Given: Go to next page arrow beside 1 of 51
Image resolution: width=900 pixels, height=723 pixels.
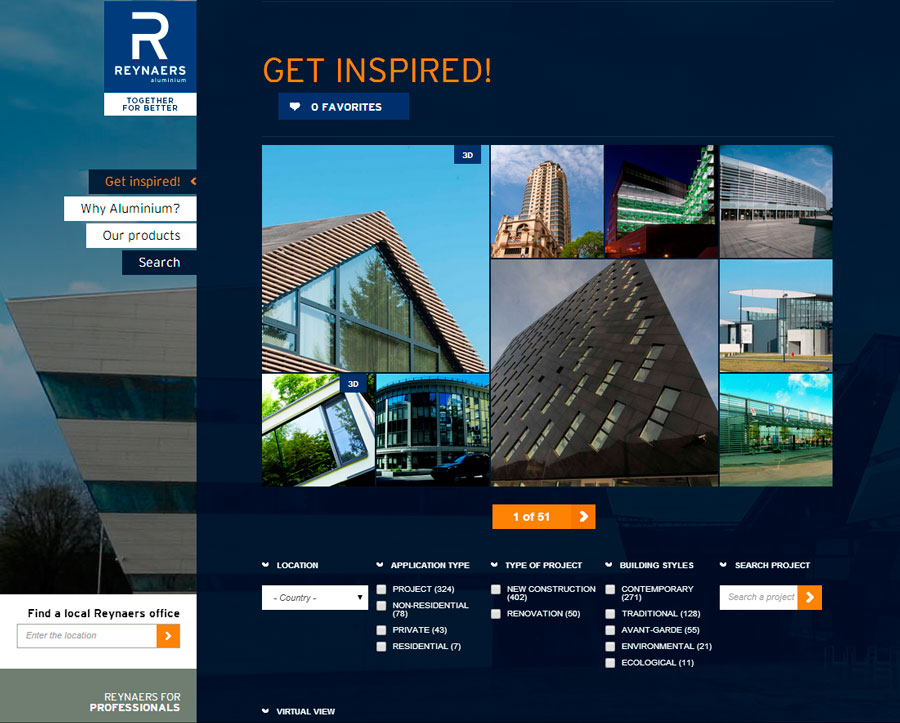Looking at the screenshot, I should 584,516.
